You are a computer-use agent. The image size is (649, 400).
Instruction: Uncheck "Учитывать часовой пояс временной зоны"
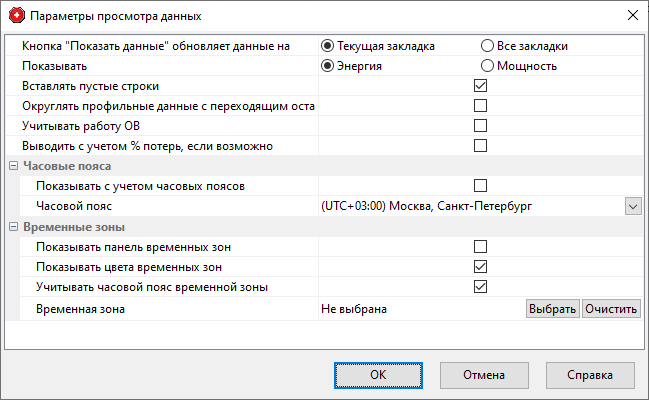(x=480, y=287)
